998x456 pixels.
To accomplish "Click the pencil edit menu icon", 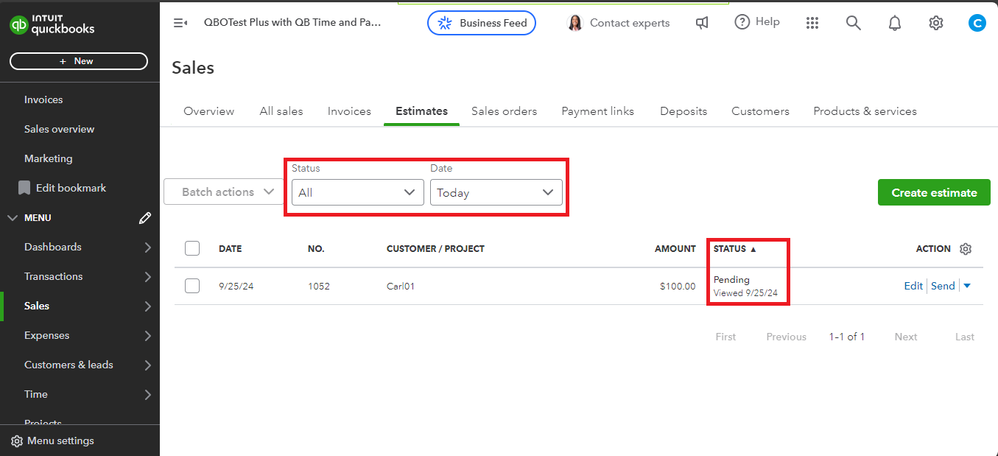I will pos(145,218).
